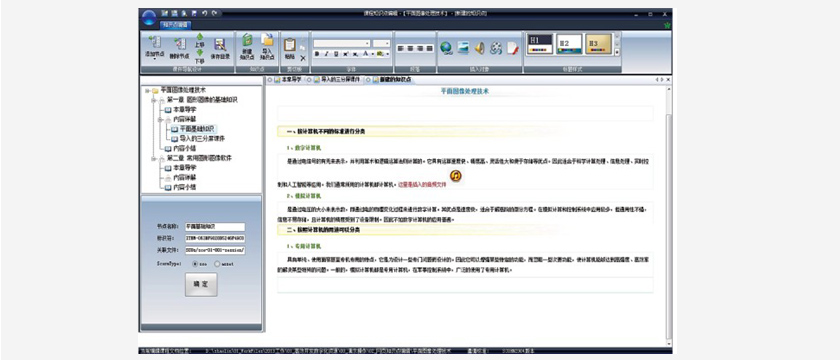Click the 确定 confirm button
Image resolution: width=840 pixels, height=360 pixels.
201,284
